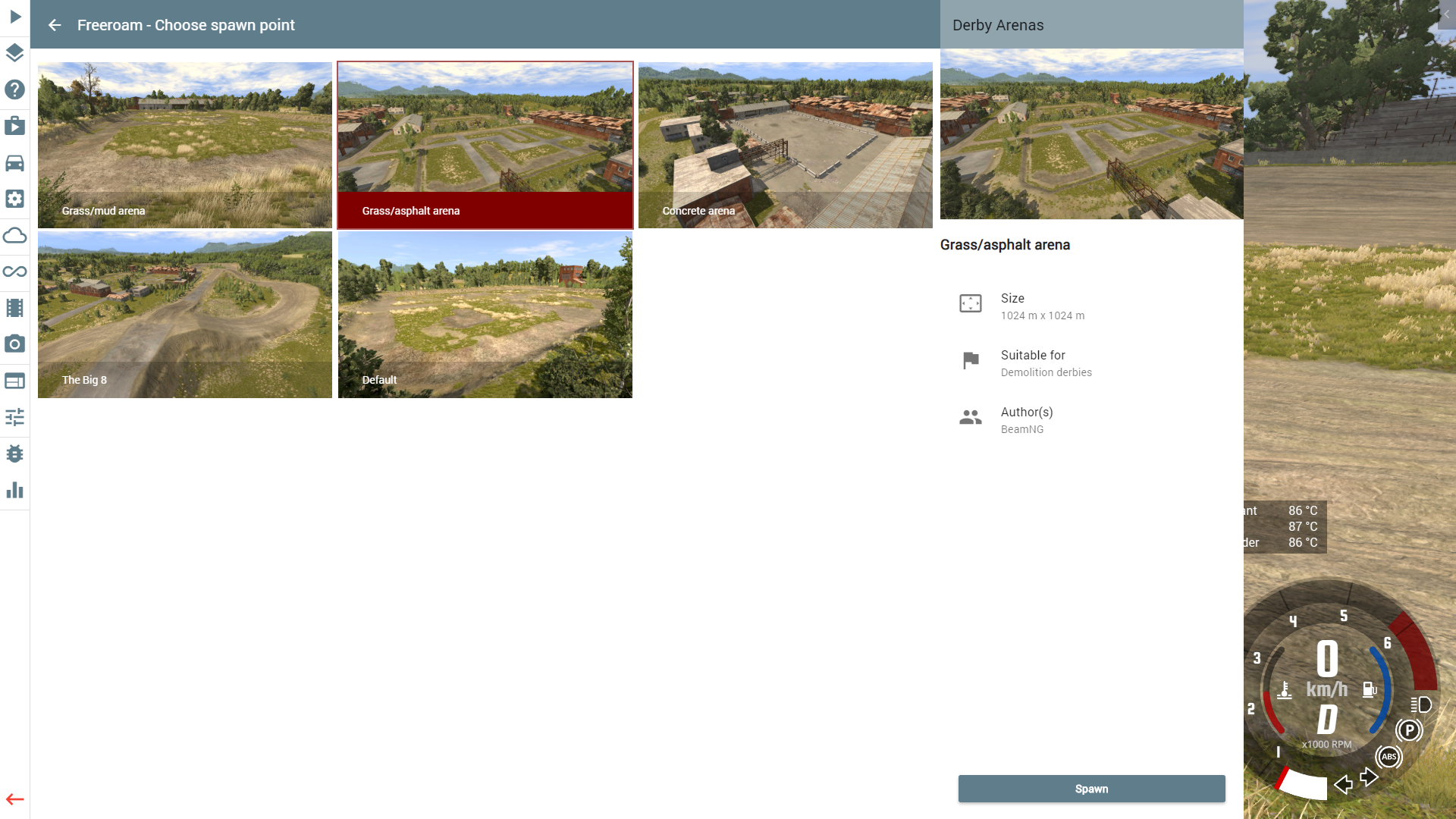The image size is (1456, 819).
Task: Collapse panel with top-right chevron
Action: point(1446,14)
